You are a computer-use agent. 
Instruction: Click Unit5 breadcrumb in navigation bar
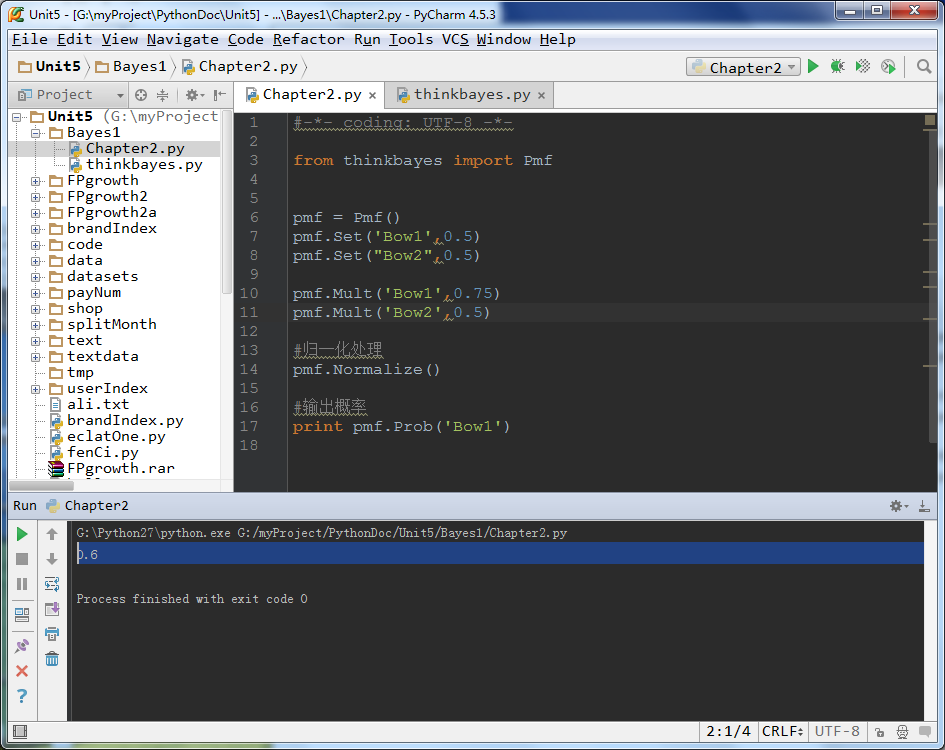pos(50,66)
